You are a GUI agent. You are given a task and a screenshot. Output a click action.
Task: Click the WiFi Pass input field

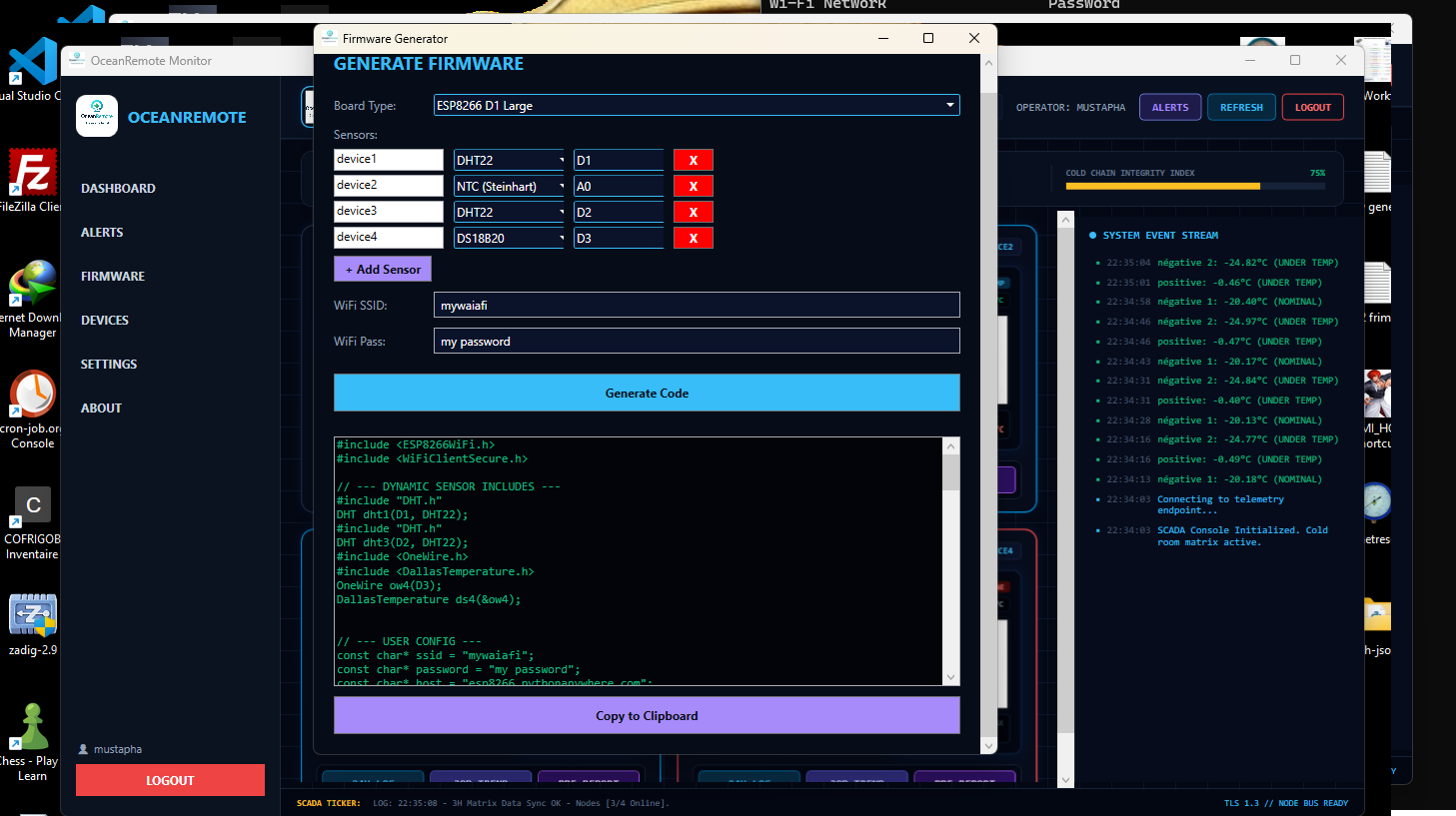click(697, 341)
